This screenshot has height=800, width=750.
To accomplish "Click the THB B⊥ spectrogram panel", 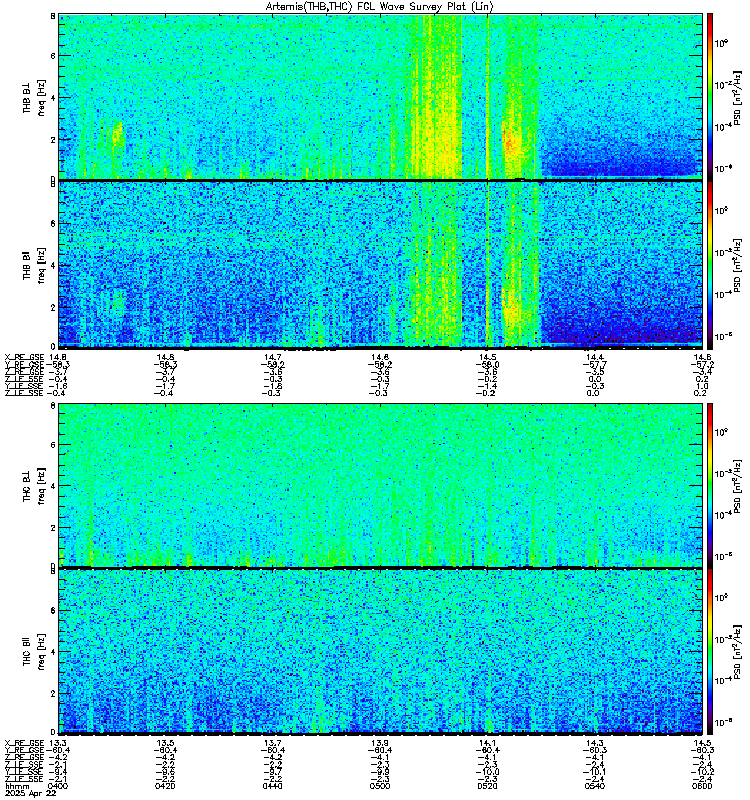I will click(x=381, y=96).
